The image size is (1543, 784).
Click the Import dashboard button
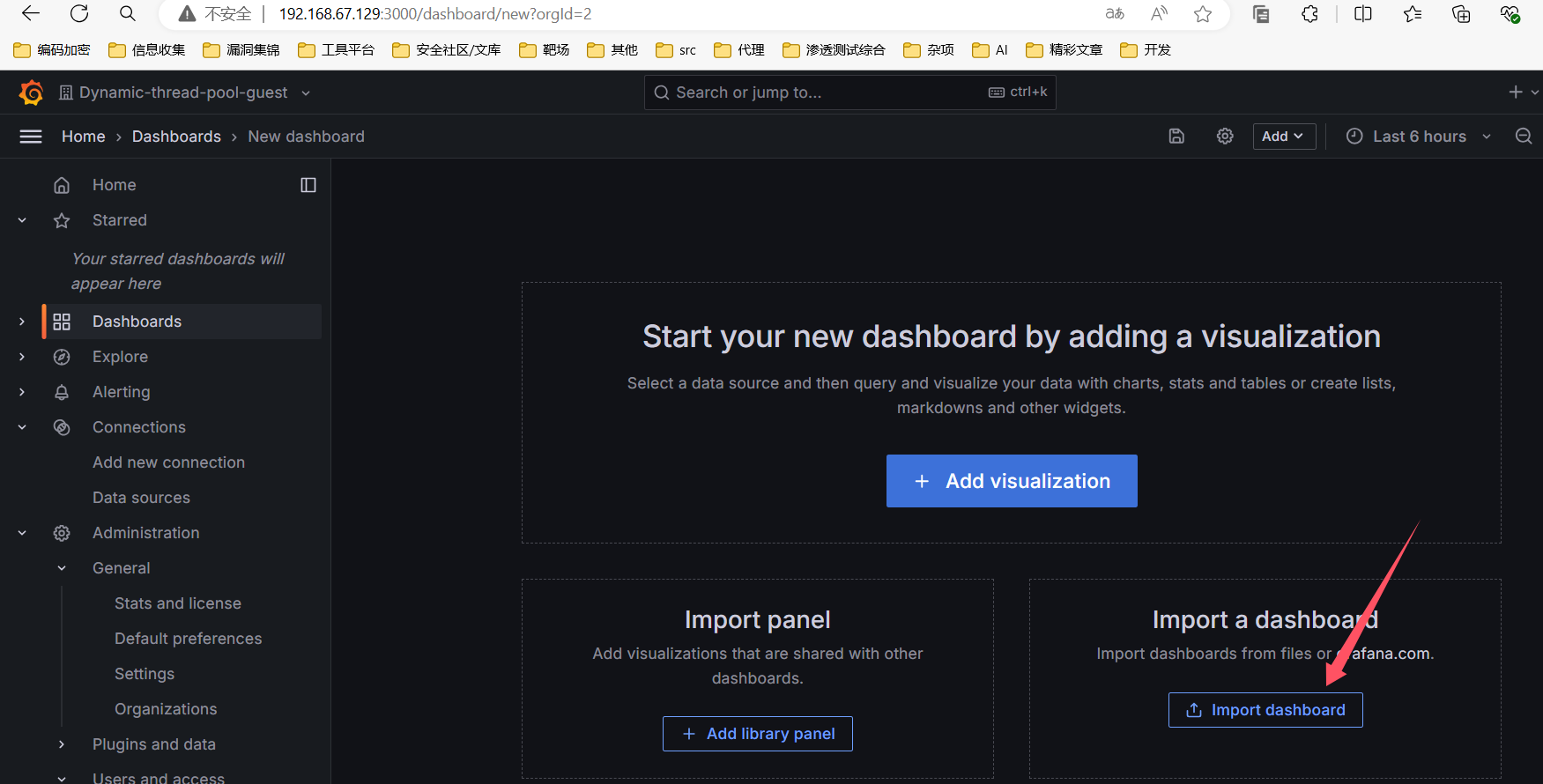click(x=1265, y=710)
